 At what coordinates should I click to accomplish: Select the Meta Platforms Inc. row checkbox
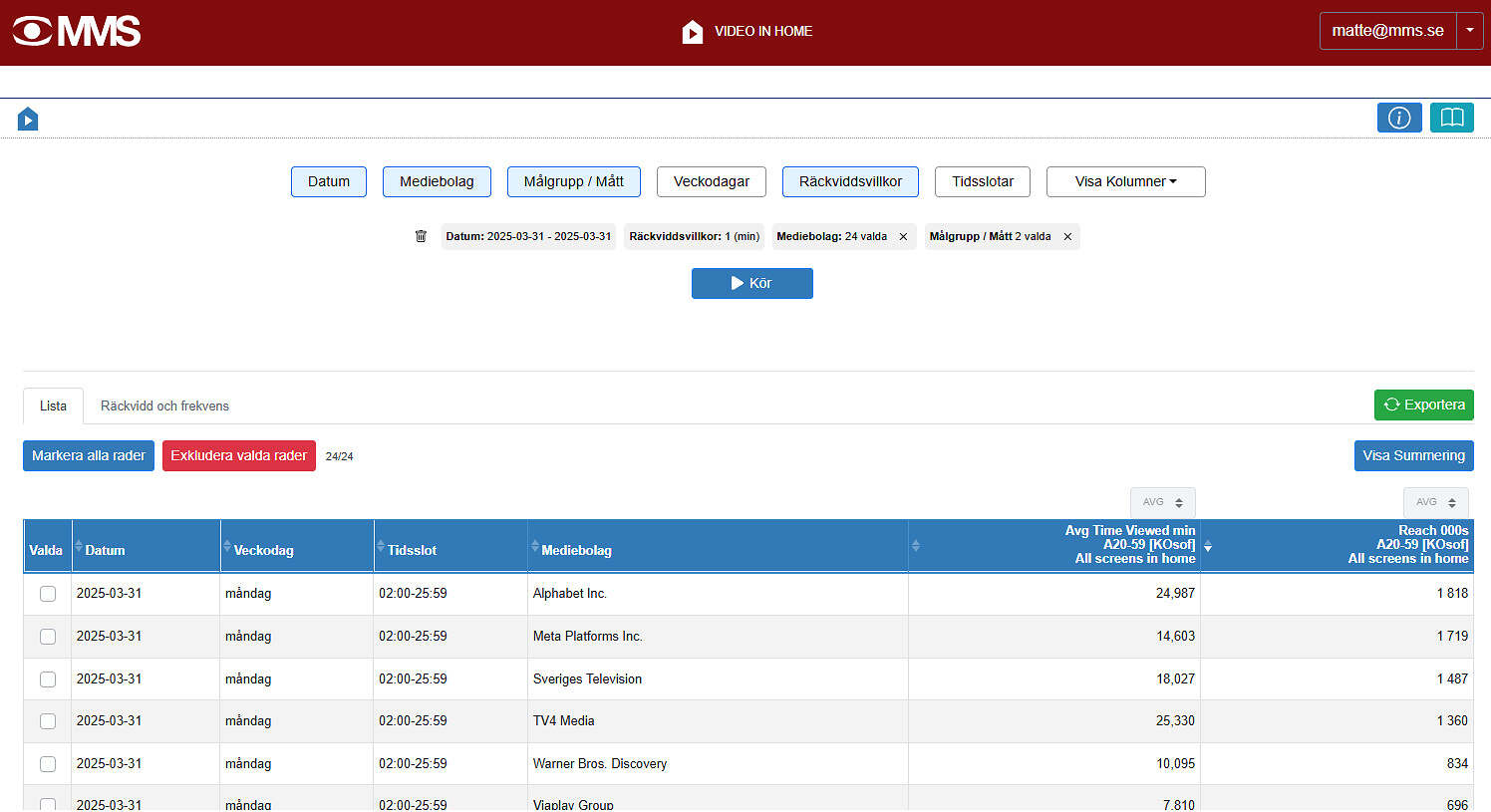[x=48, y=637]
